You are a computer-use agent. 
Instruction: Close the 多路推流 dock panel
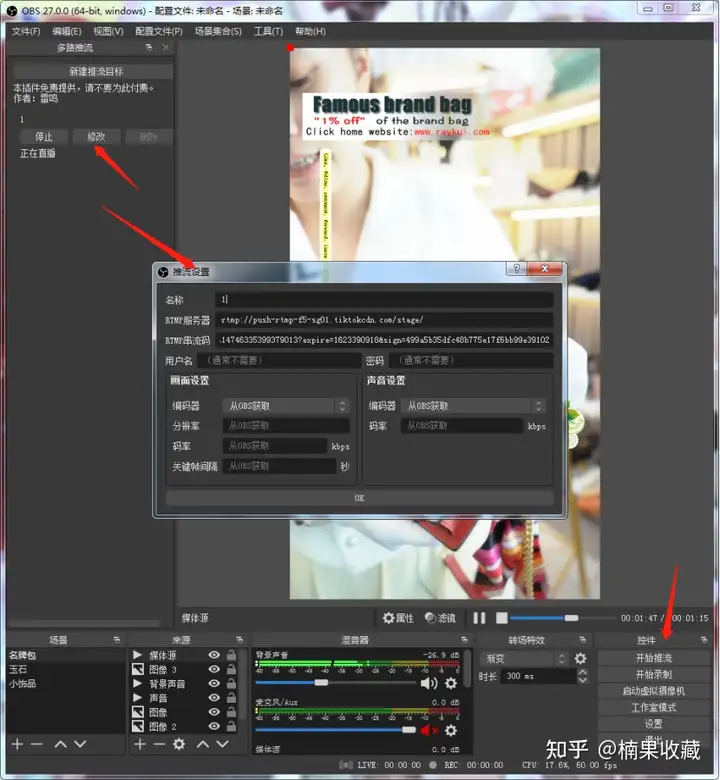tap(166, 47)
